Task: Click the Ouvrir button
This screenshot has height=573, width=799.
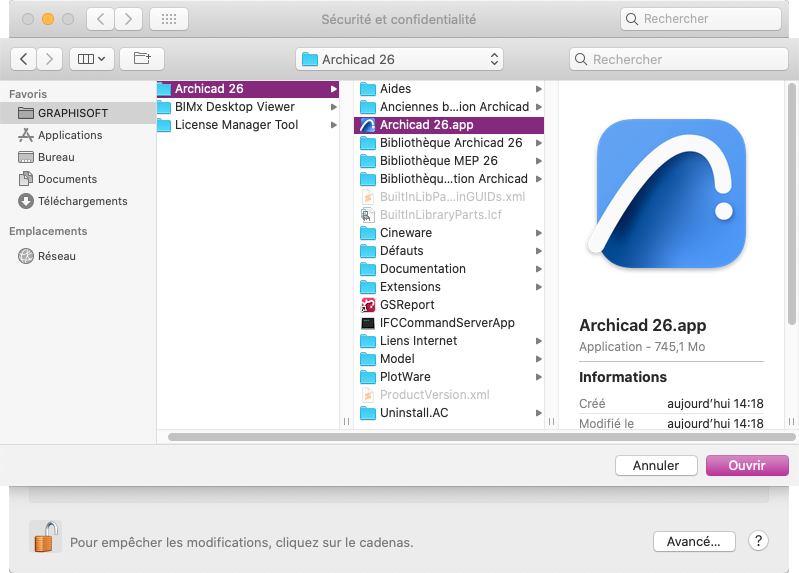Action: 747,465
